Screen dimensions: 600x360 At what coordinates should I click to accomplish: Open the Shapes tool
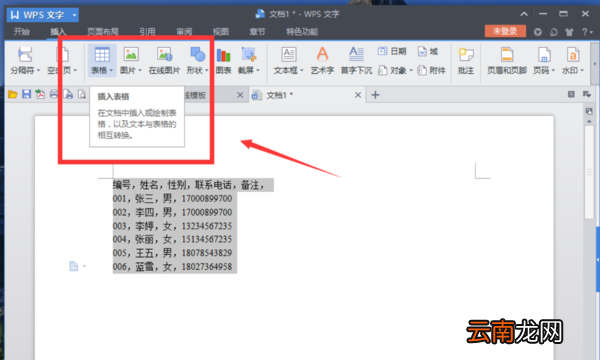click(x=197, y=60)
